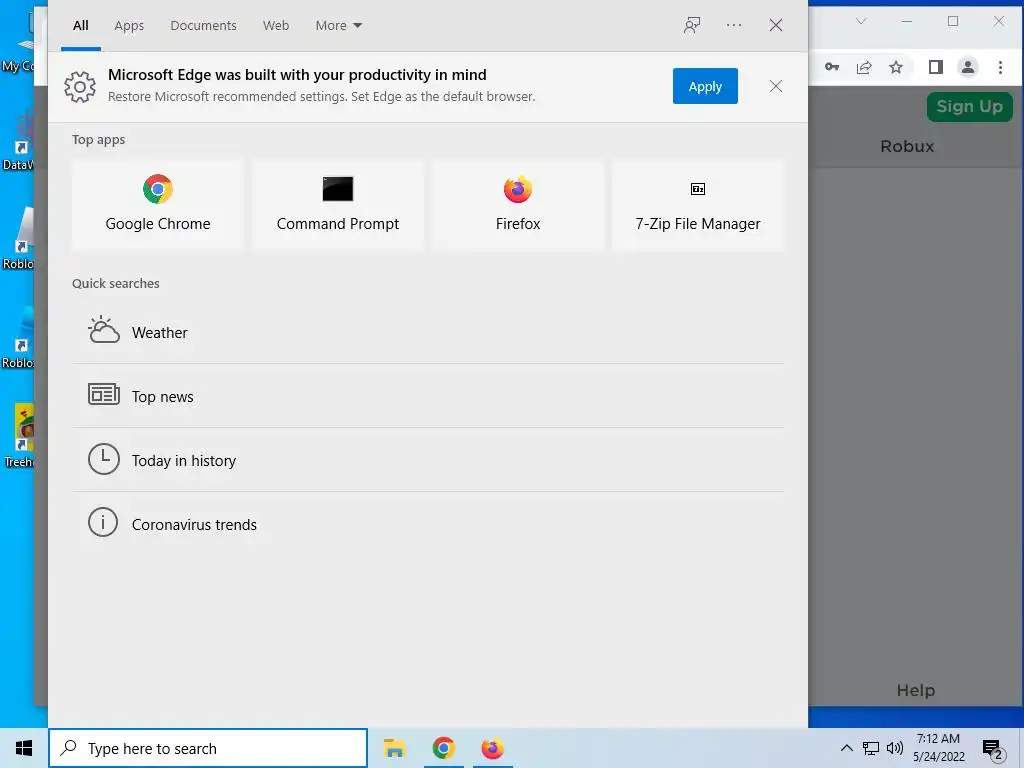Open Google Chrome from Top apps
Screen dimensions: 1024x768
click(157, 205)
